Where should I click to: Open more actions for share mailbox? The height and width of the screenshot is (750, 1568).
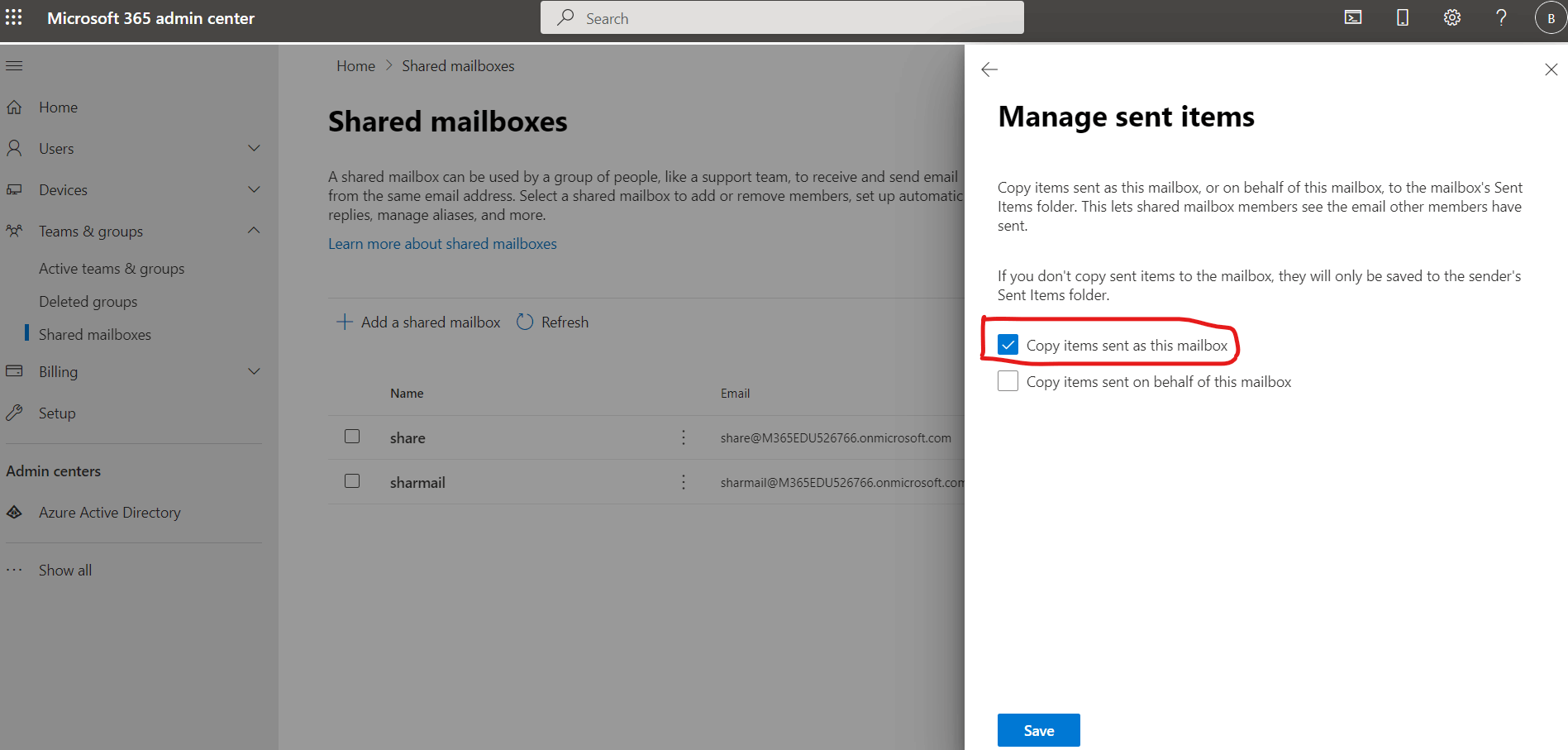click(x=684, y=437)
